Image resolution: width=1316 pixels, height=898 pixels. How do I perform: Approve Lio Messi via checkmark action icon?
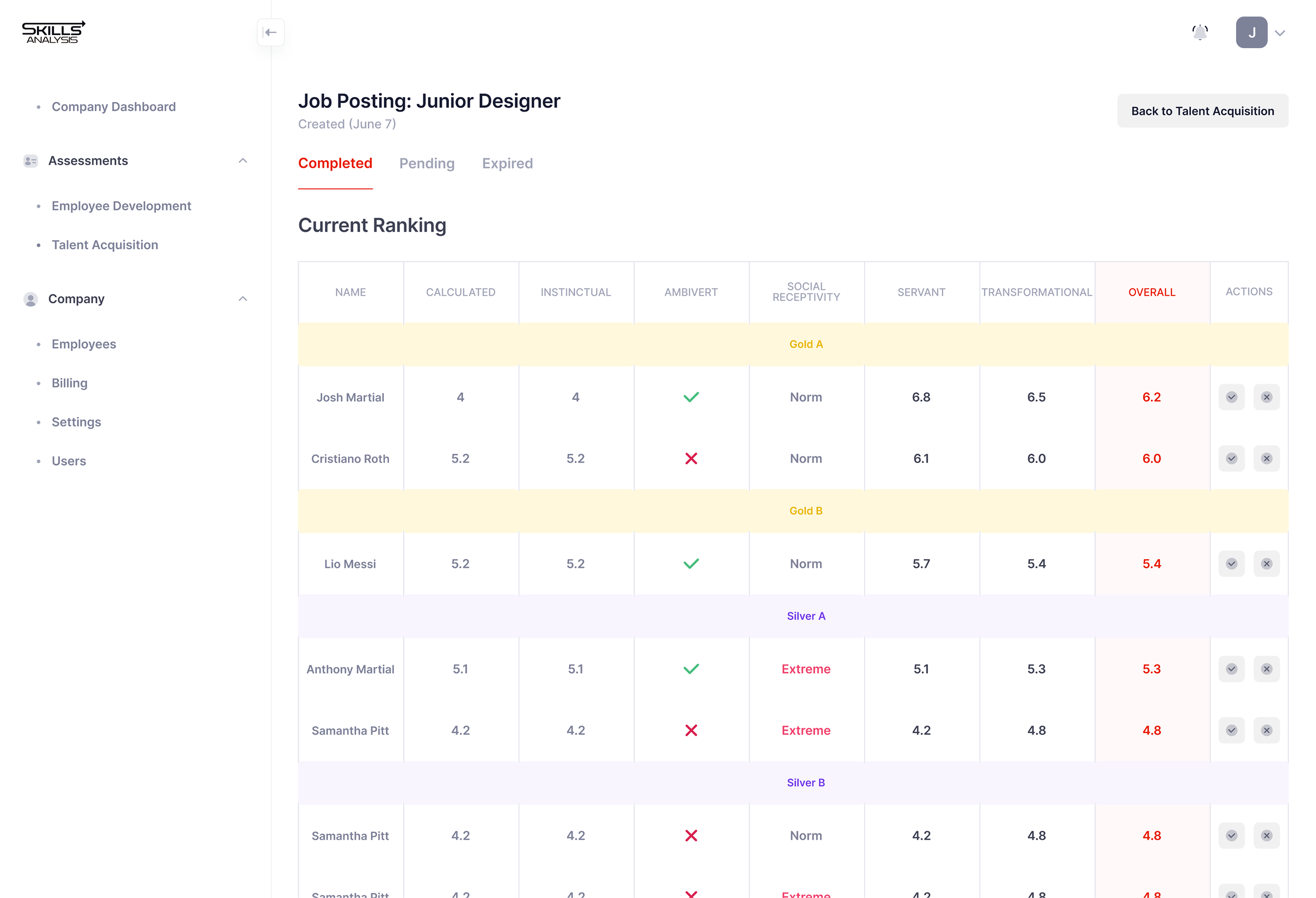[1231, 564]
